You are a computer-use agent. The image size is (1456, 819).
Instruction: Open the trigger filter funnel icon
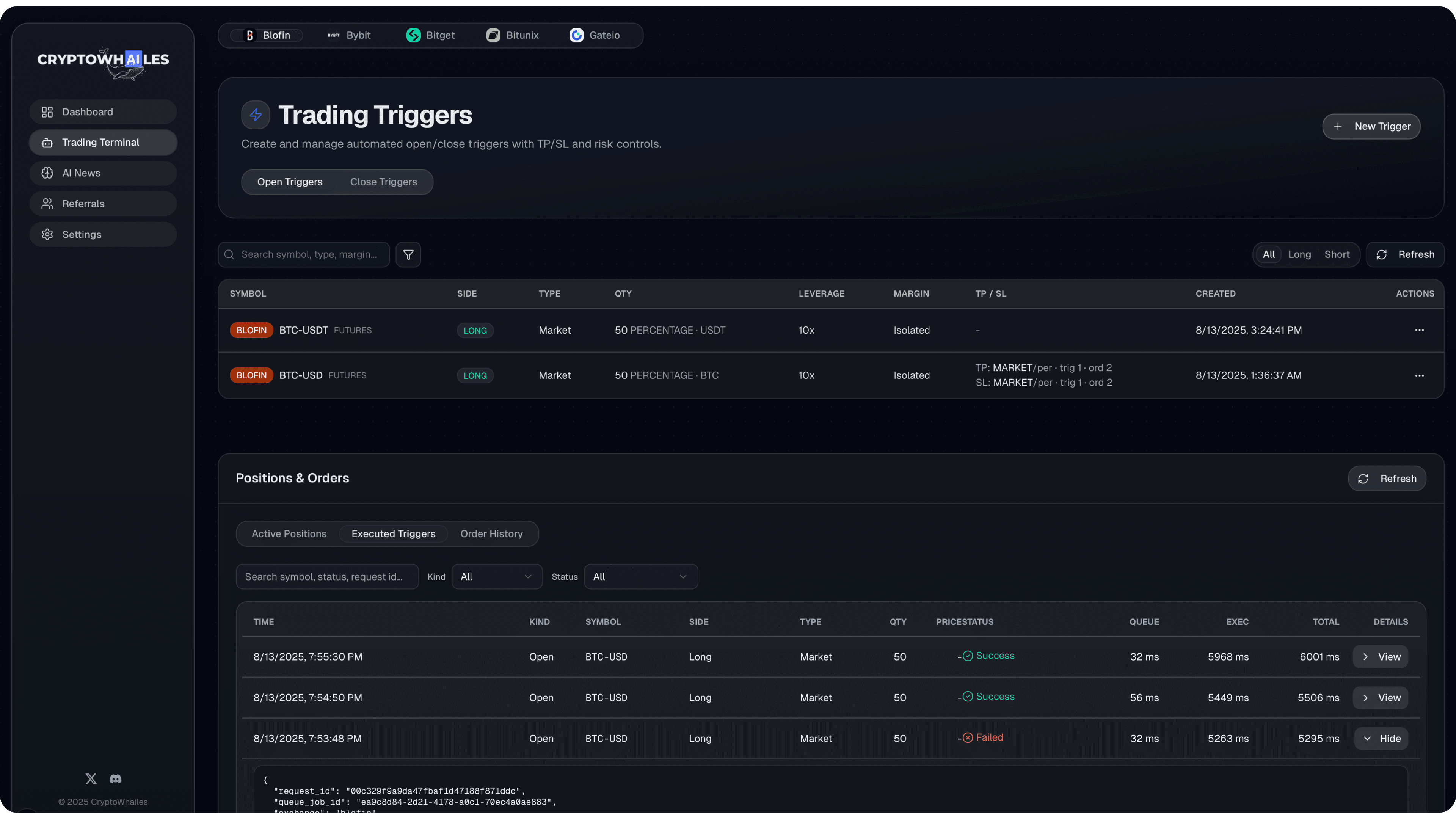click(x=408, y=255)
